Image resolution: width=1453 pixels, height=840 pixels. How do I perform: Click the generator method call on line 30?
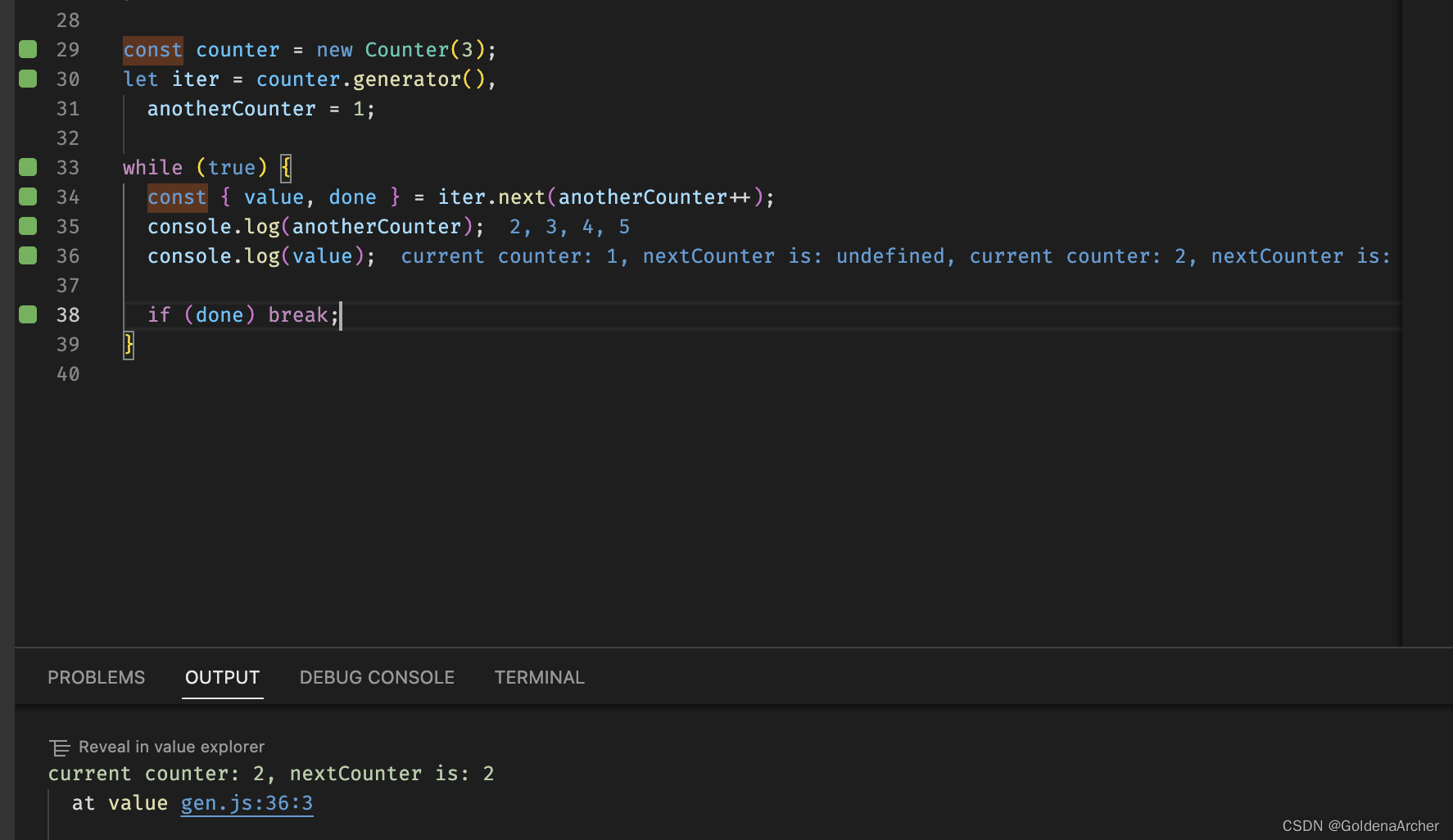(407, 79)
